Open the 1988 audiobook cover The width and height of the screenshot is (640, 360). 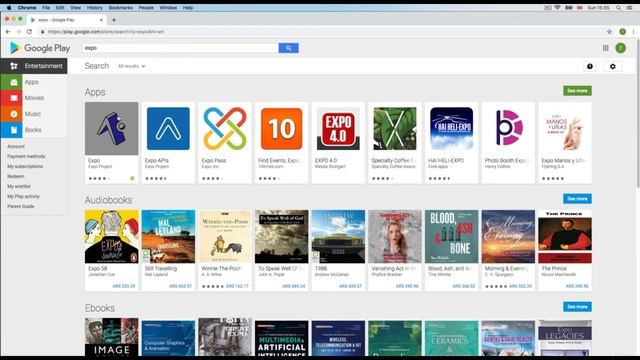(338, 236)
